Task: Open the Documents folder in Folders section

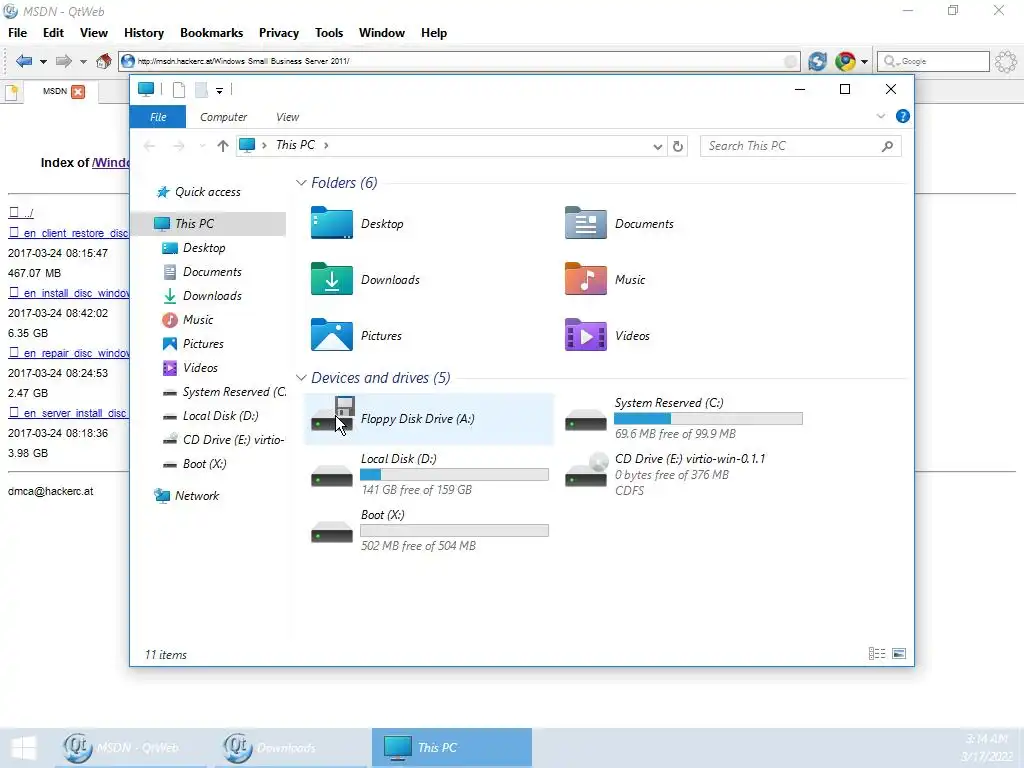Action: click(x=585, y=223)
